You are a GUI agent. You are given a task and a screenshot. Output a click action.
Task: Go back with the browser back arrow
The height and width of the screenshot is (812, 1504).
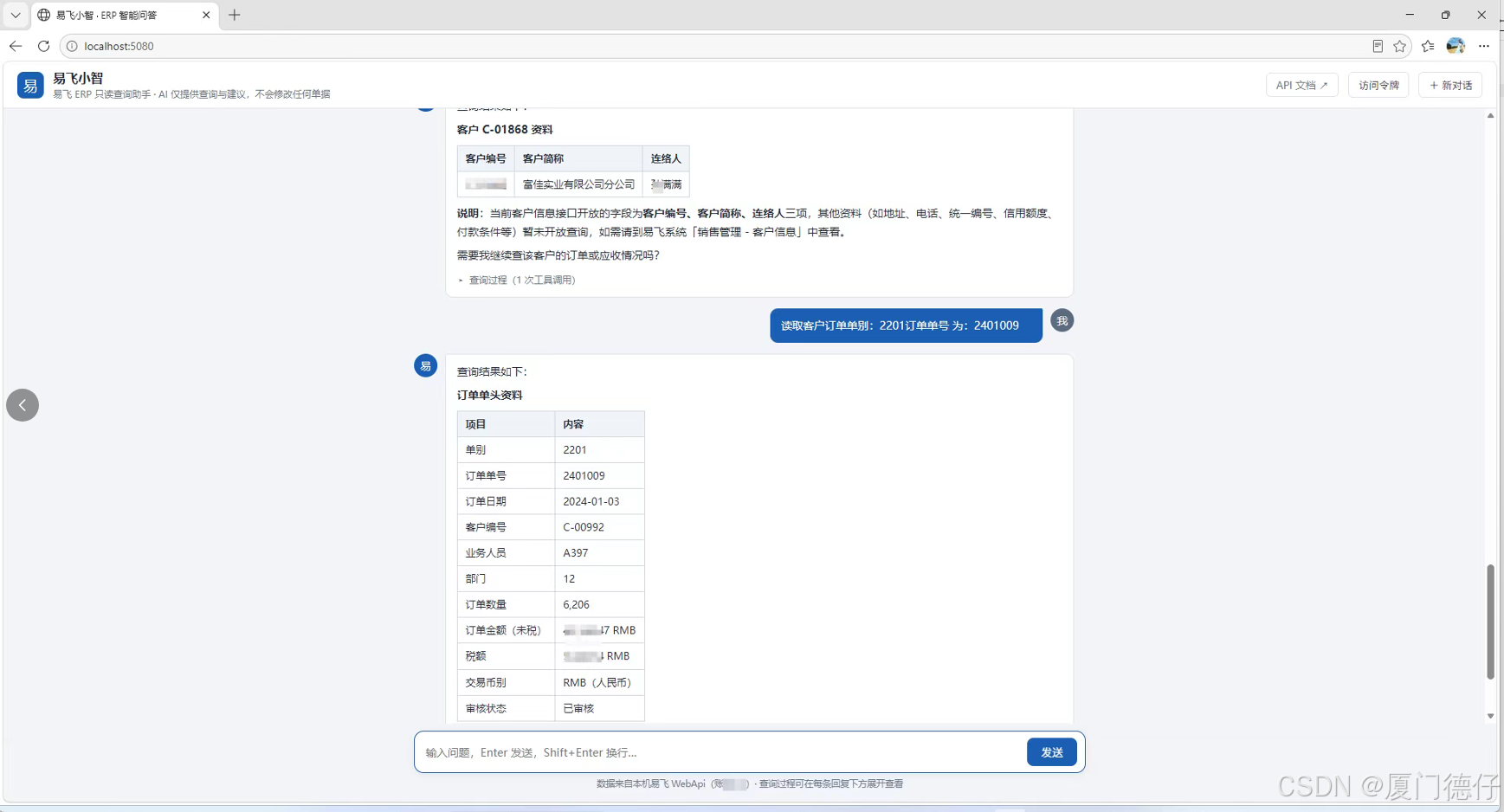[16, 46]
